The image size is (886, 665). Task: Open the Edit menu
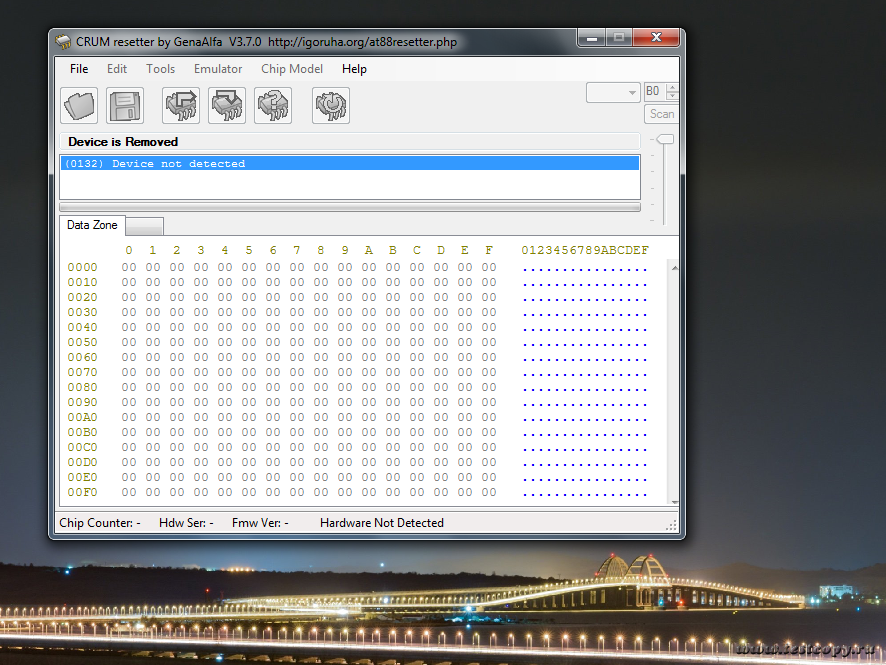pyautogui.click(x=117, y=69)
